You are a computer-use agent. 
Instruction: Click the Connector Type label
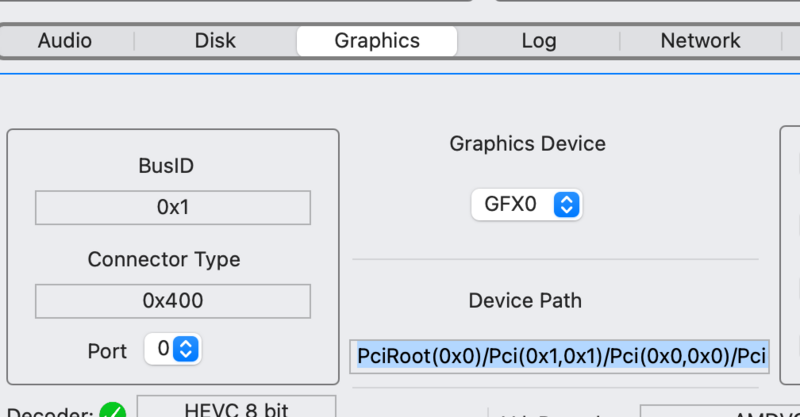tap(164, 260)
